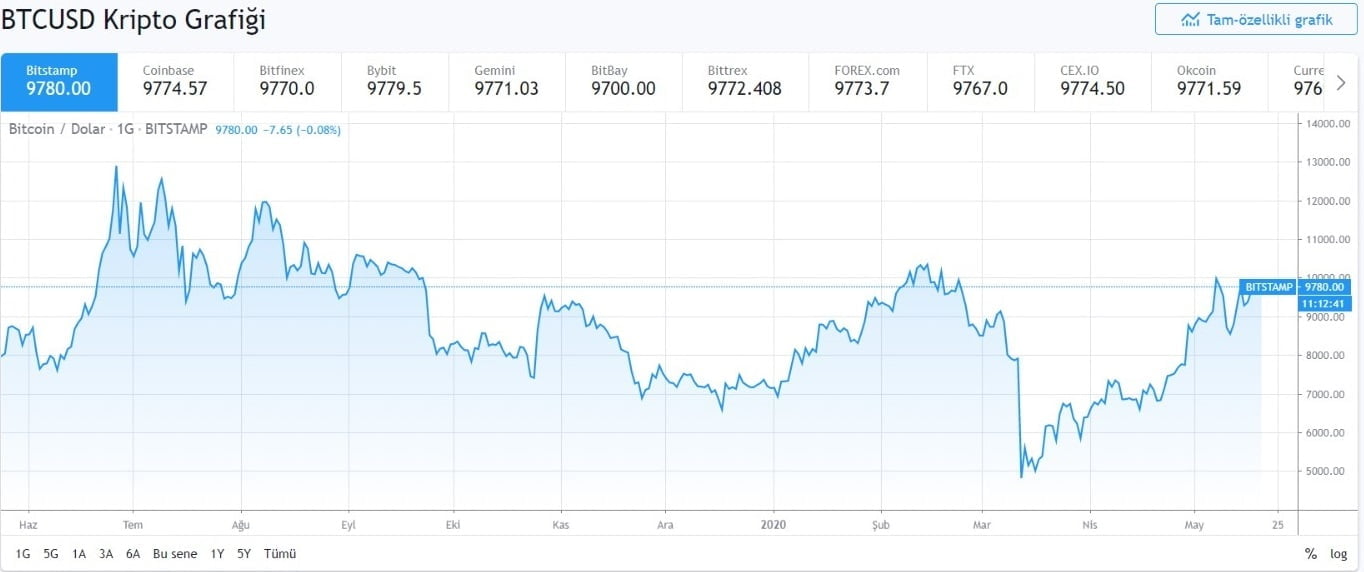The height and width of the screenshot is (572, 1364).
Task: Select the Bitstamp exchange tab
Action: pos(59,81)
